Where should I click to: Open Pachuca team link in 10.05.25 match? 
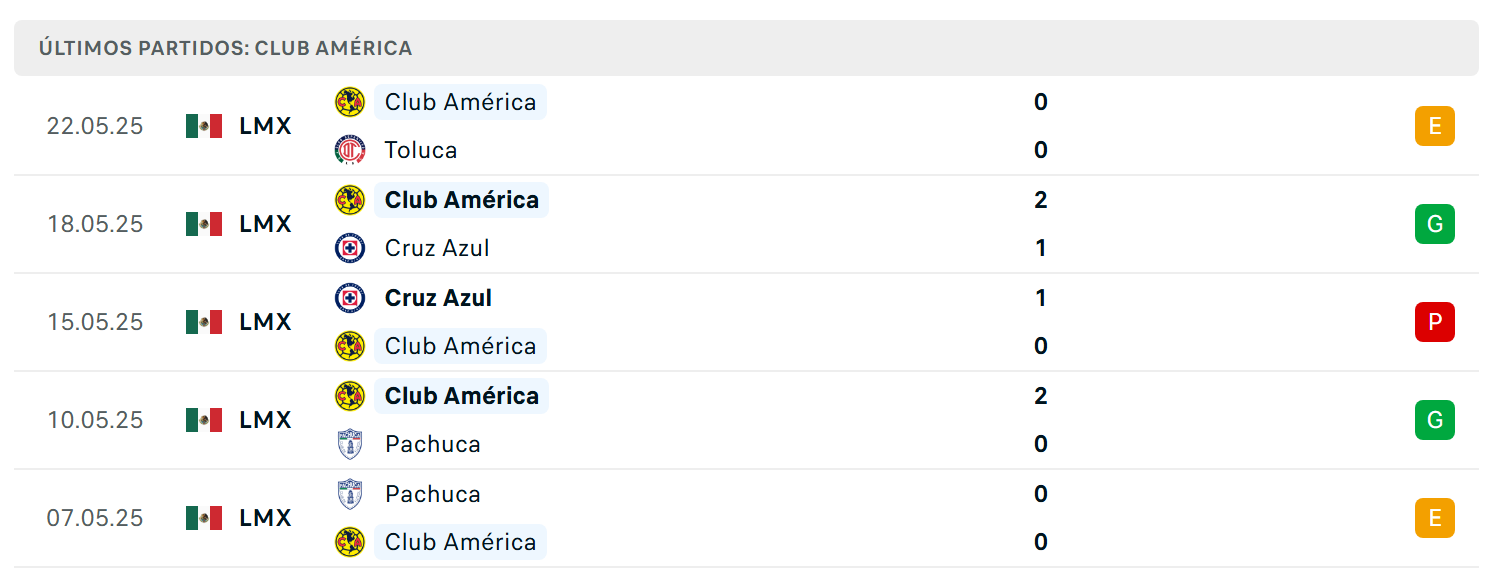[x=433, y=444]
